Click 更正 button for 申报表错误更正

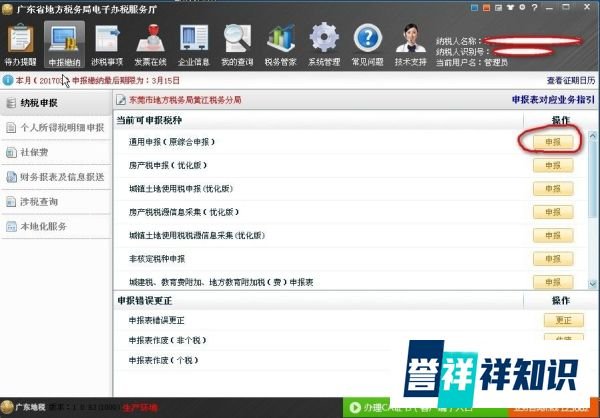564,320
